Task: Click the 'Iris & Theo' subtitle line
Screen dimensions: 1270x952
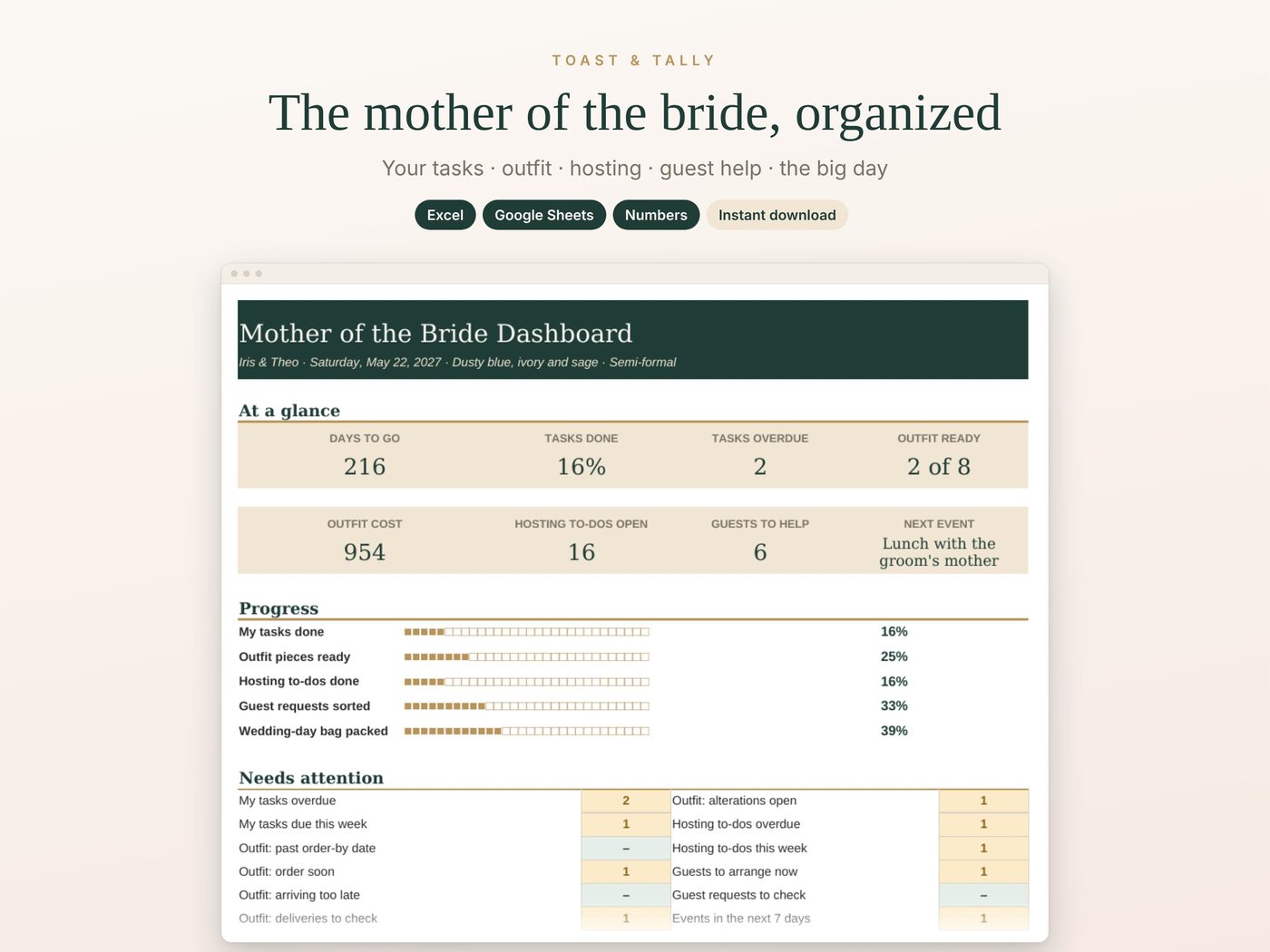Action: pos(457,362)
